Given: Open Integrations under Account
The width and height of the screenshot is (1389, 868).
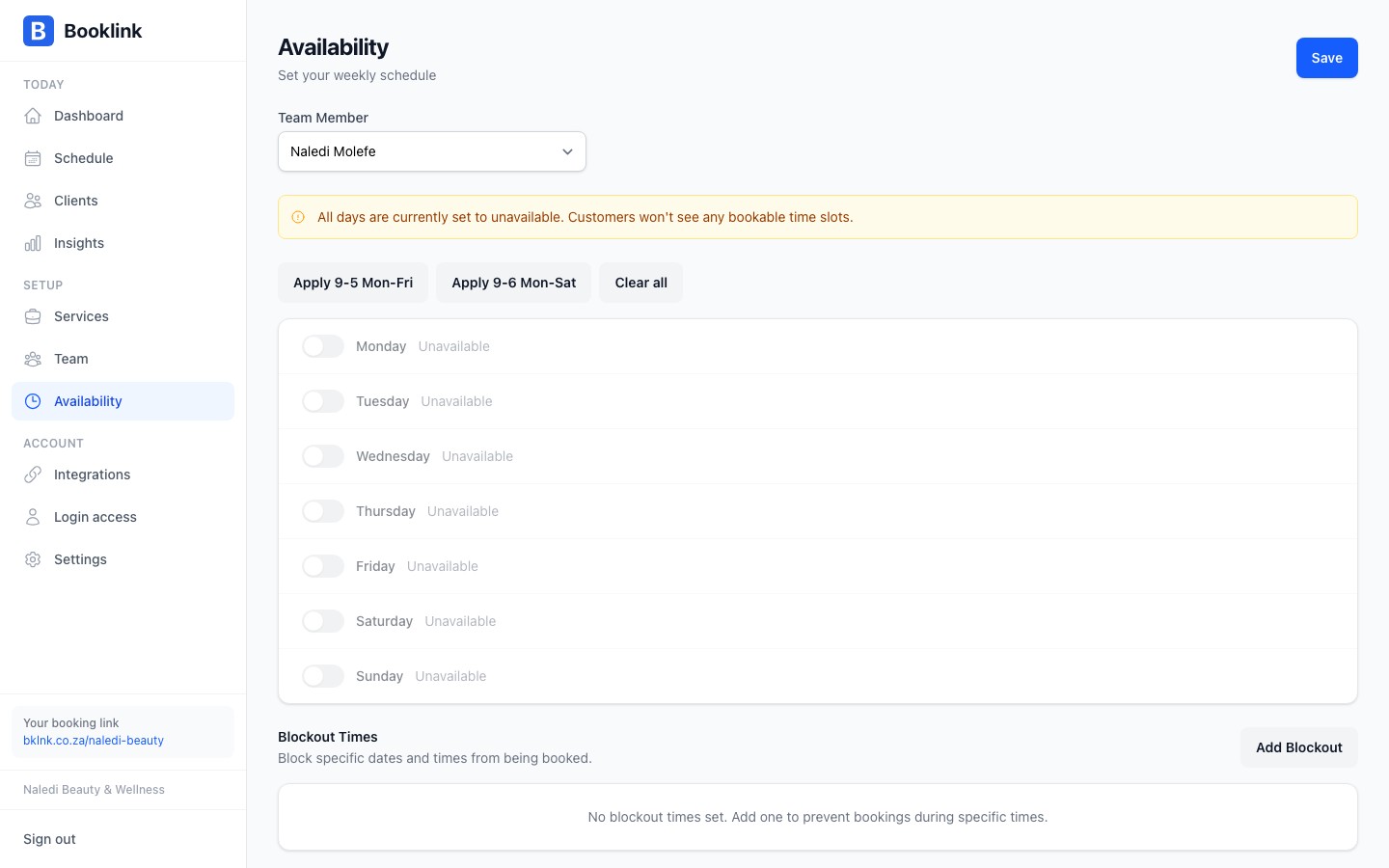Looking at the screenshot, I should pos(123,475).
